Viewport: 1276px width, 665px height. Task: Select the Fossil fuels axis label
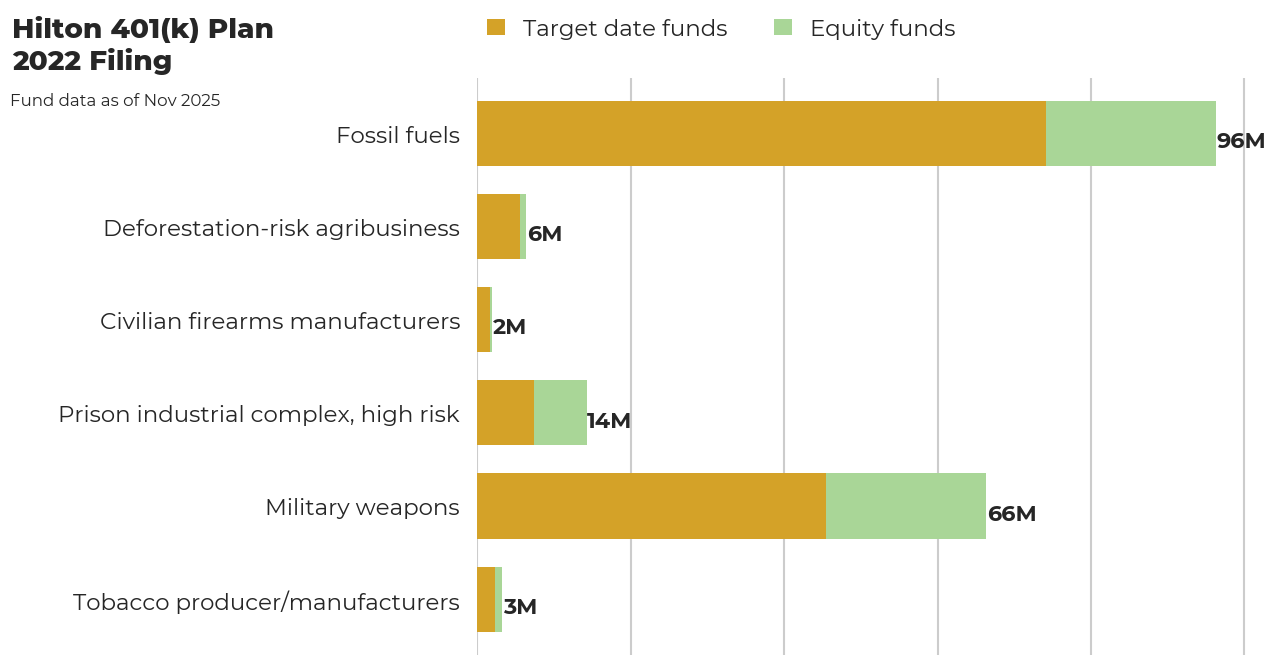point(399,135)
